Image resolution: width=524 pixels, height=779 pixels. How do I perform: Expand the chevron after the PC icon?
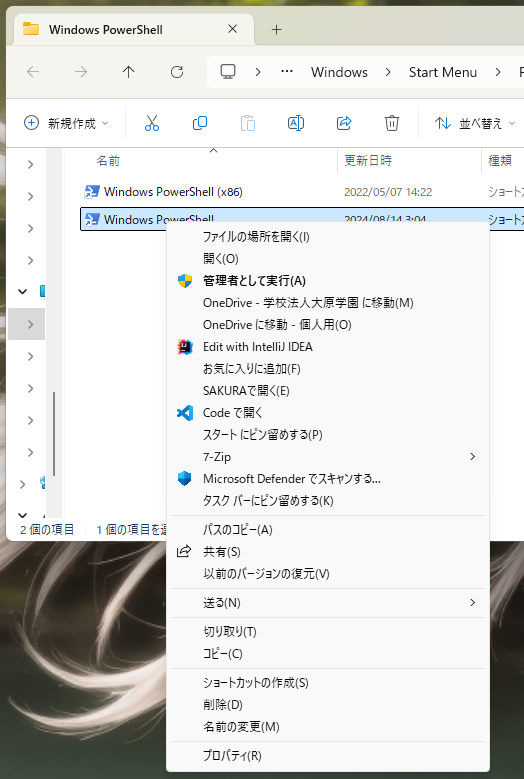(258, 72)
